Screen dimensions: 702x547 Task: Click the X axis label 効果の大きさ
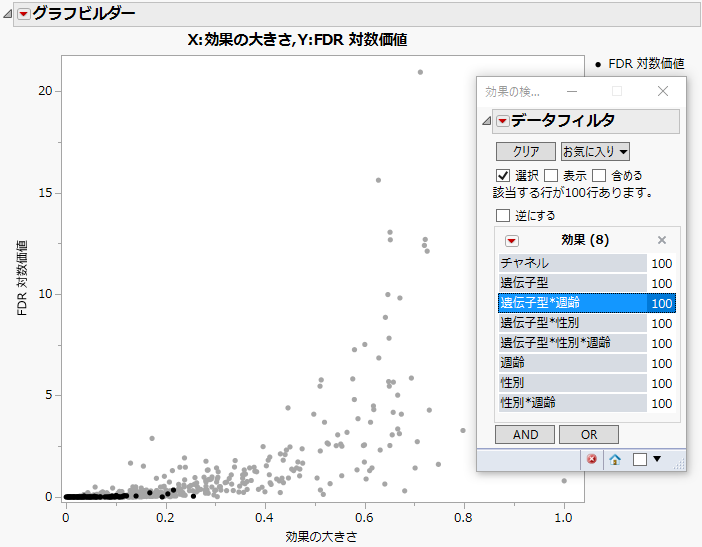(x=321, y=536)
